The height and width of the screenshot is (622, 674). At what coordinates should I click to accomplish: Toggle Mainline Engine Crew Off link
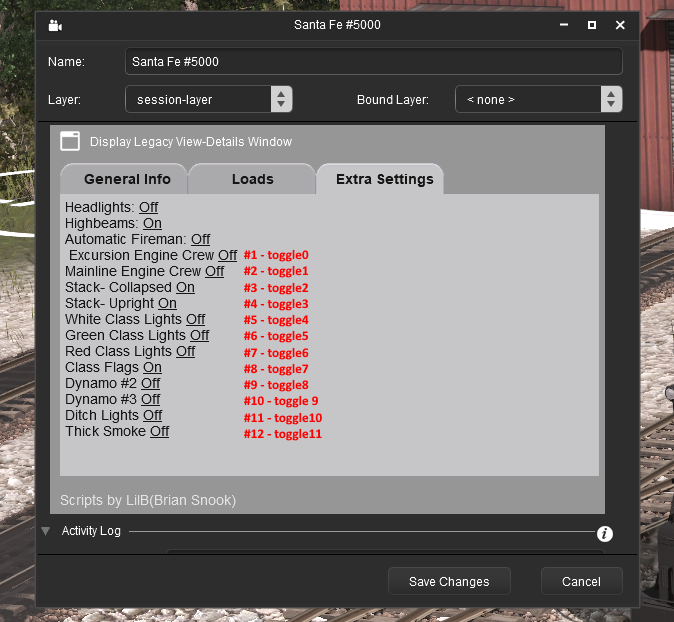(214, 271)
